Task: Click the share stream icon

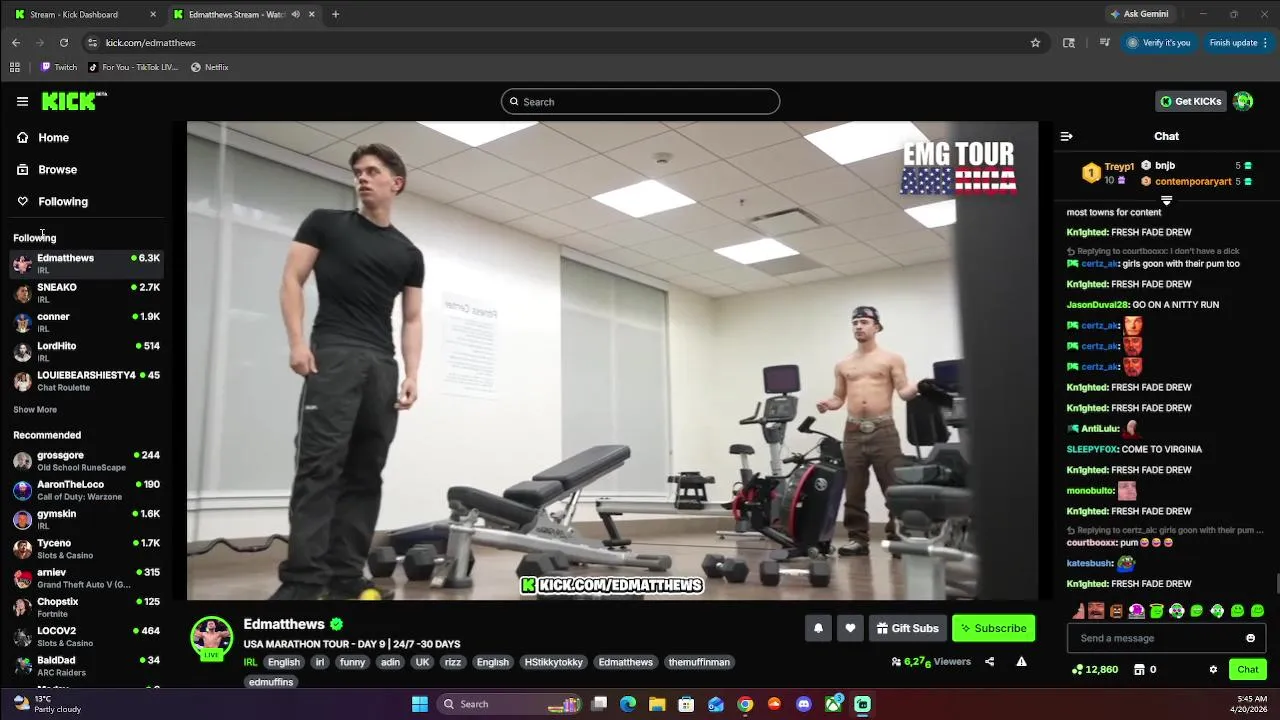Action: [x=989, y=662]
